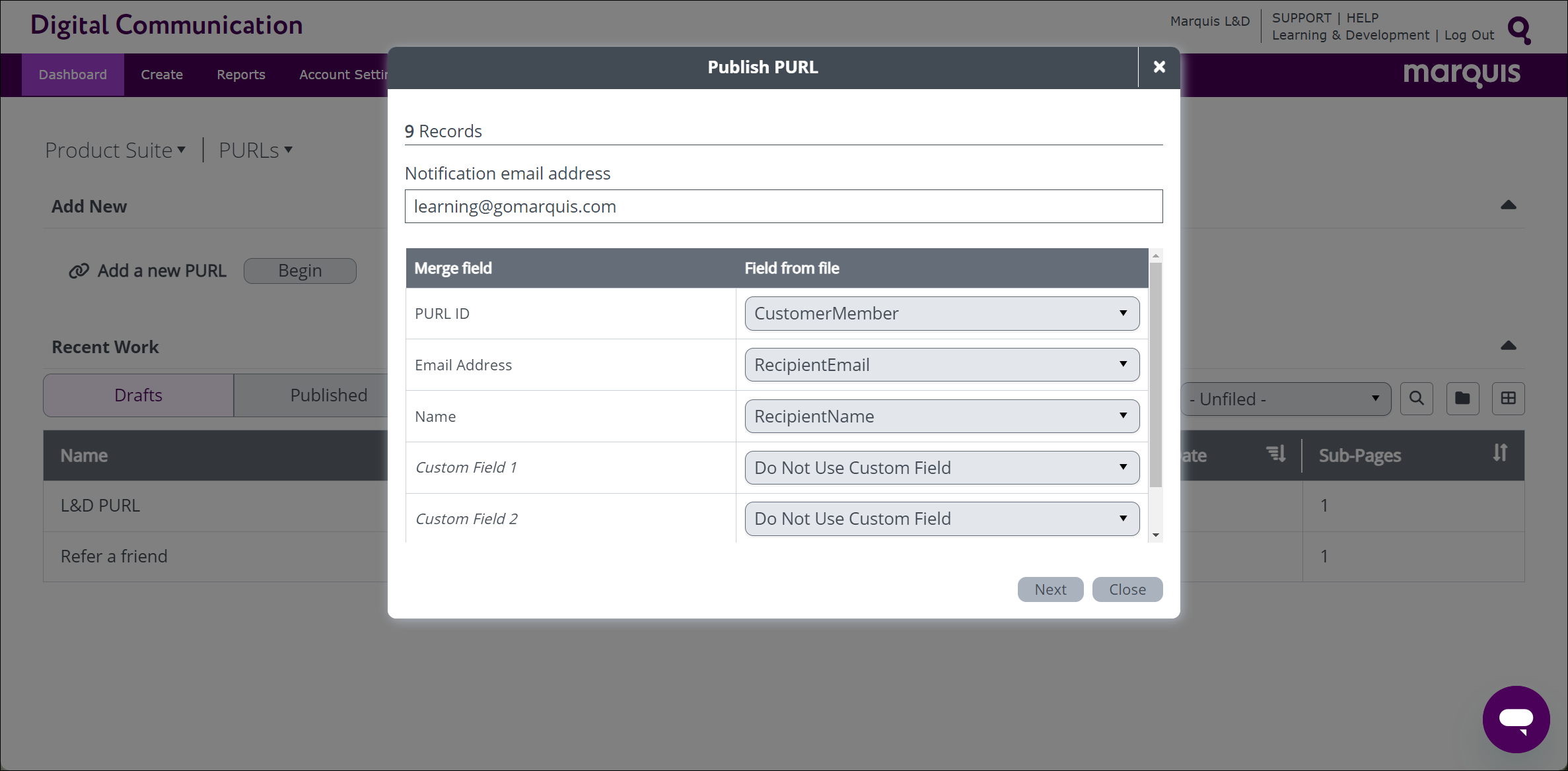Switch to the Drafts tab

click(138, 395)
